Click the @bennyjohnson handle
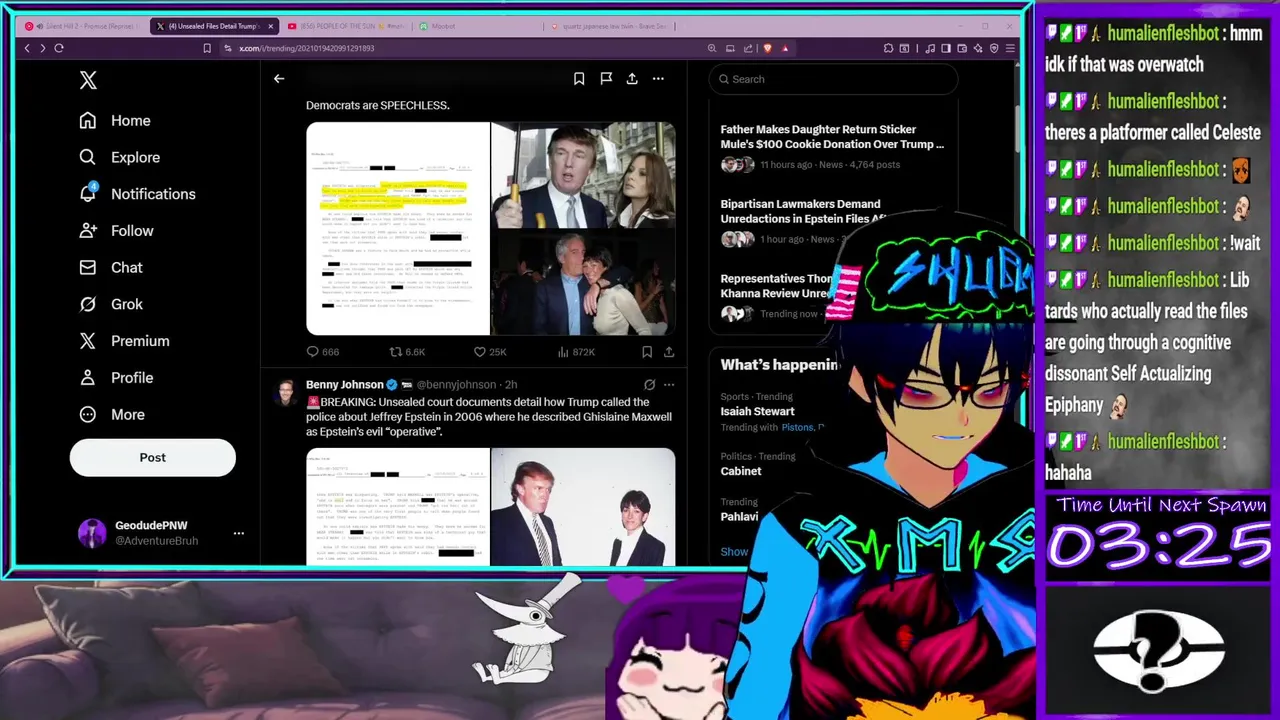Image resolution: width=1280 pixels, height=720 pixels. pos(456,385)
